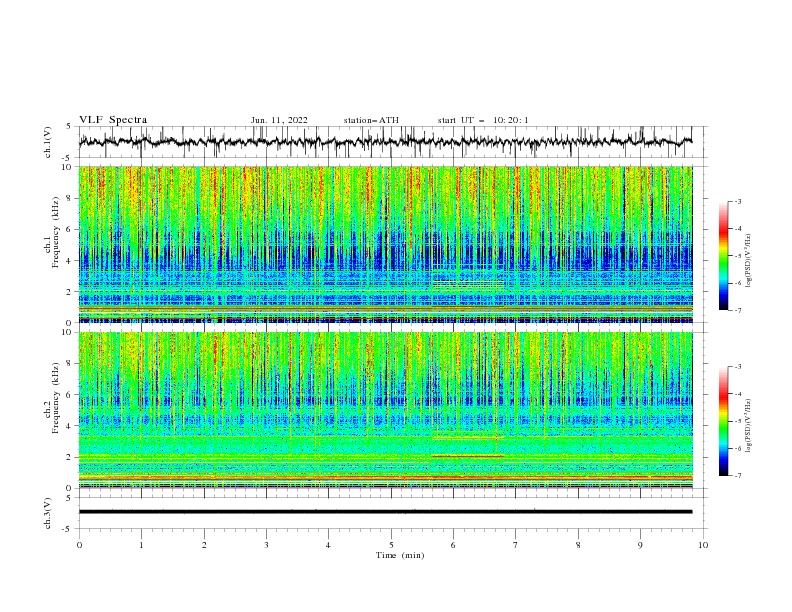Click the time axis tick "6"
792x612 pixels.
click(453, 545)
